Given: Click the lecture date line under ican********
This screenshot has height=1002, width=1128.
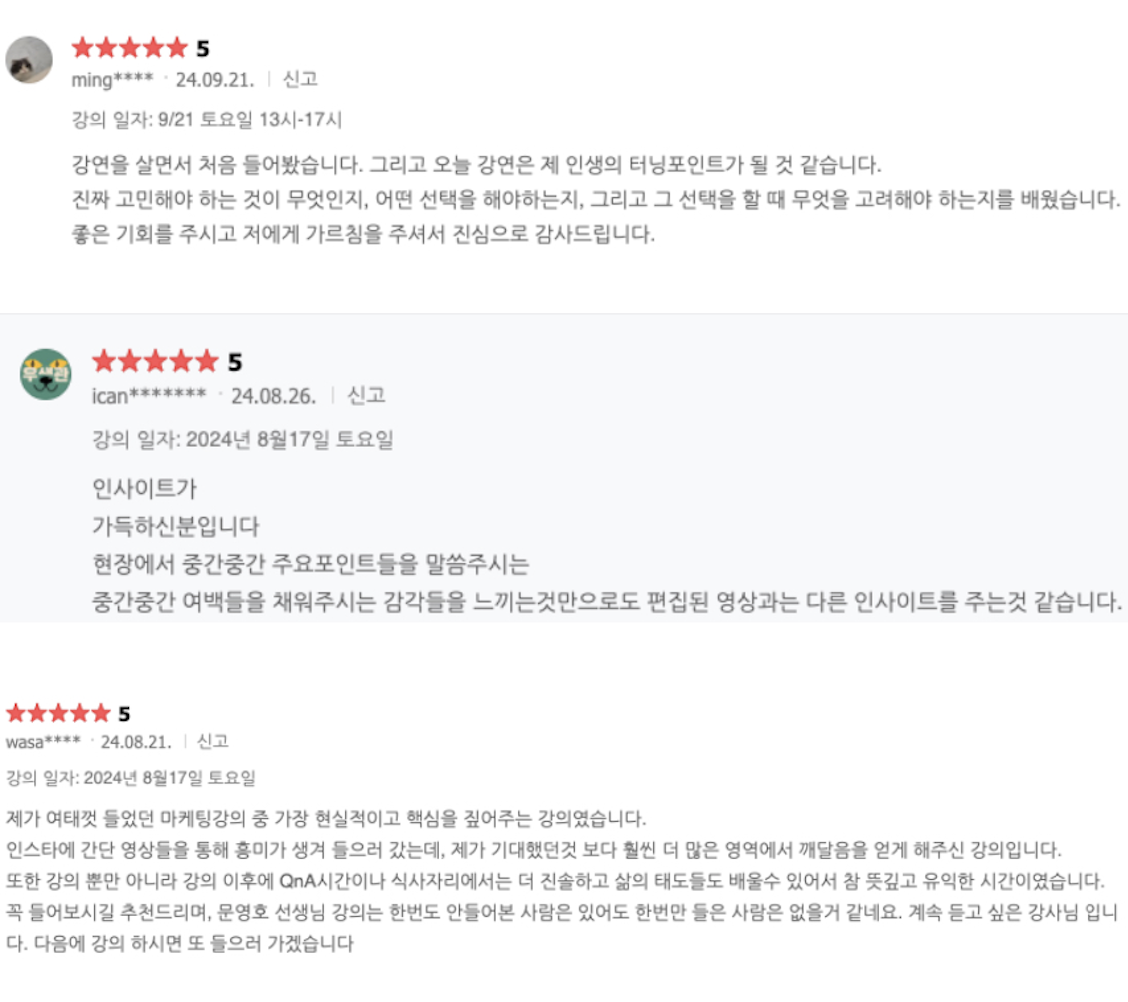Looking at the screenshot, I should (x=242, y=439).
